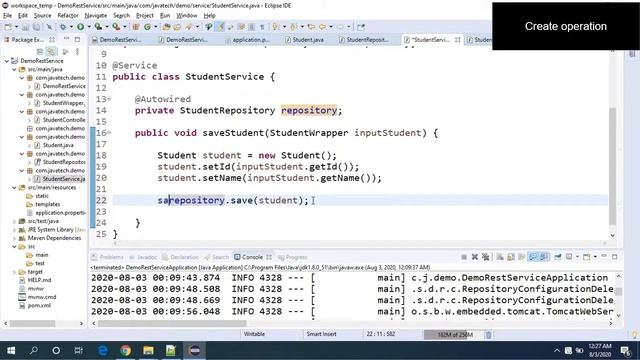This screenshot has width=640, height=360.
Task: Click the Previous Annotation toolbar icon
Action: point(293,27)
